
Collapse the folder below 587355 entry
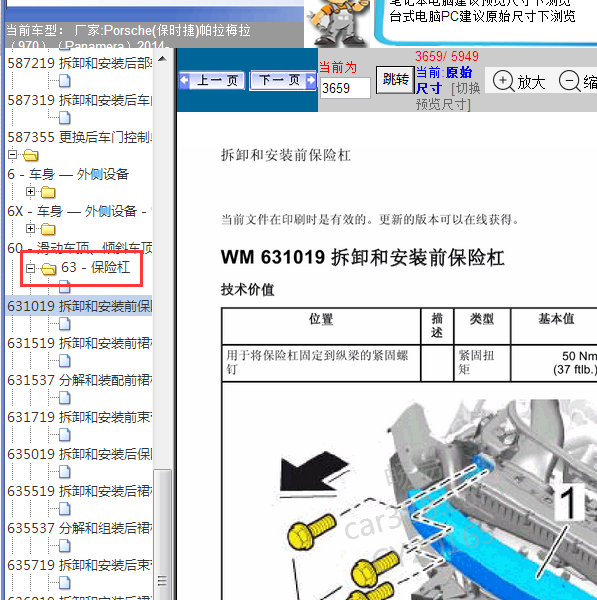12,155
